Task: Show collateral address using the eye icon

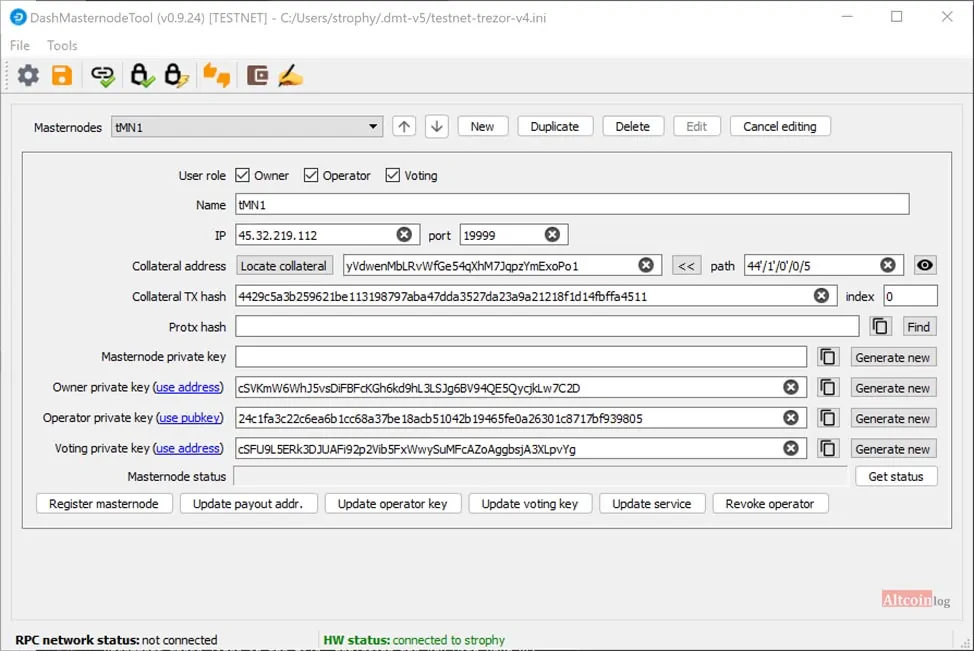Action: [924, 265]
